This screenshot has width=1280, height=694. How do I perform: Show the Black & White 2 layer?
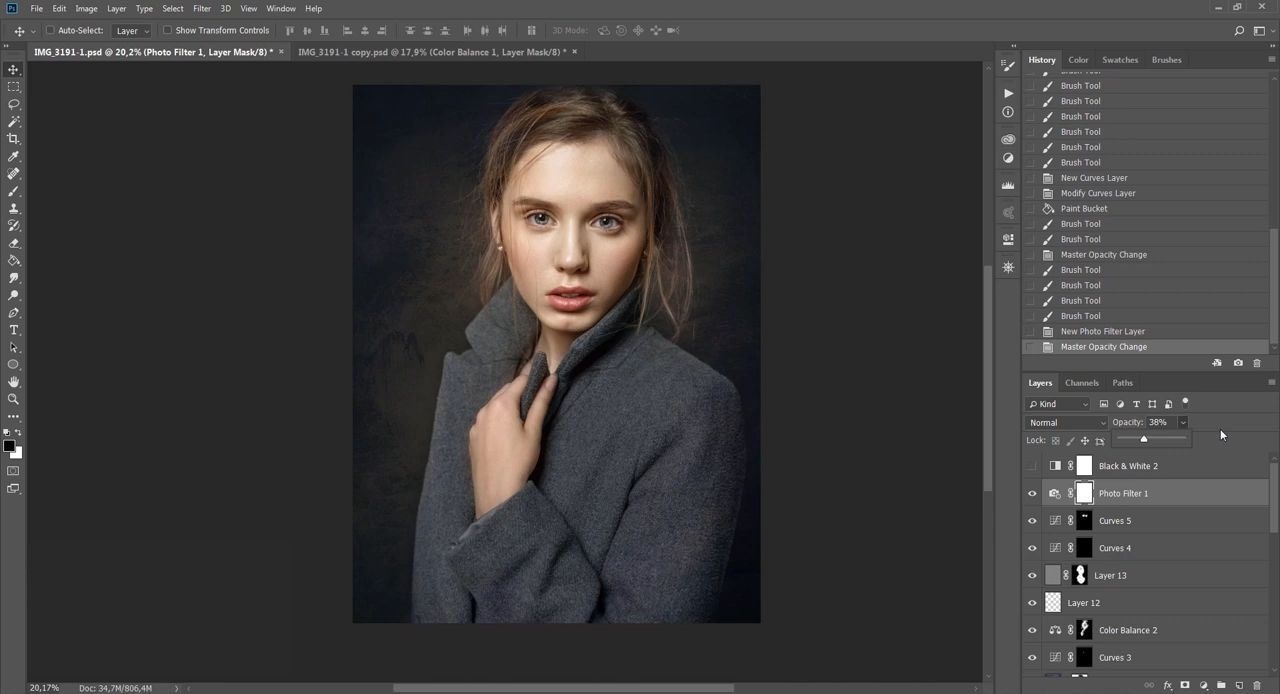click(1032, 466)
